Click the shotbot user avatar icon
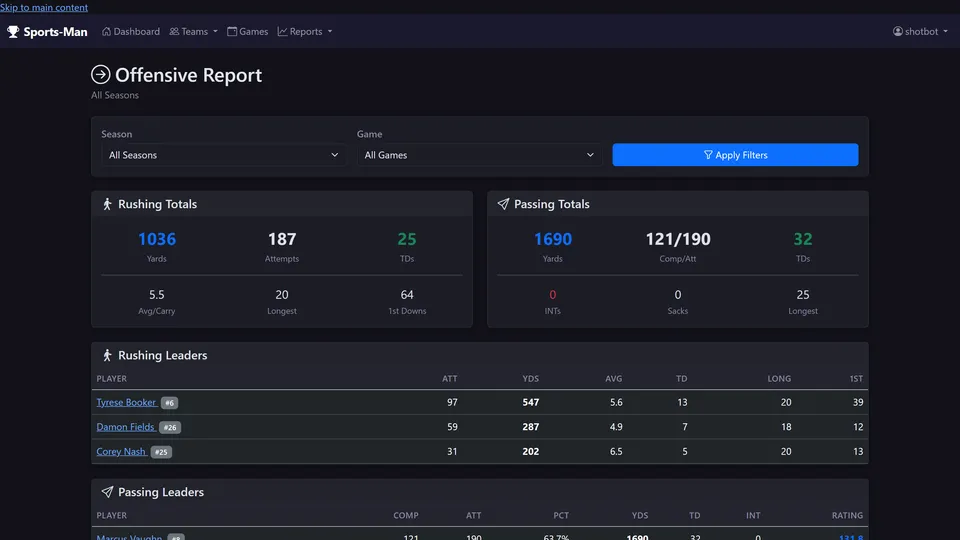960x540 pixels. click(x=898, y=31)
